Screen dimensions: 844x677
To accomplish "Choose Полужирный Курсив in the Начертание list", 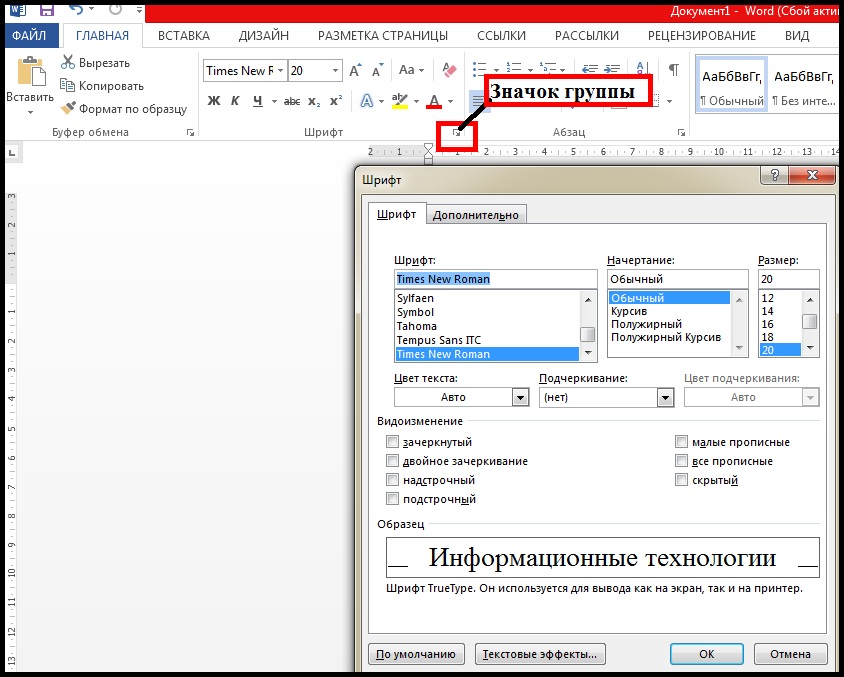I will (666, 337).
